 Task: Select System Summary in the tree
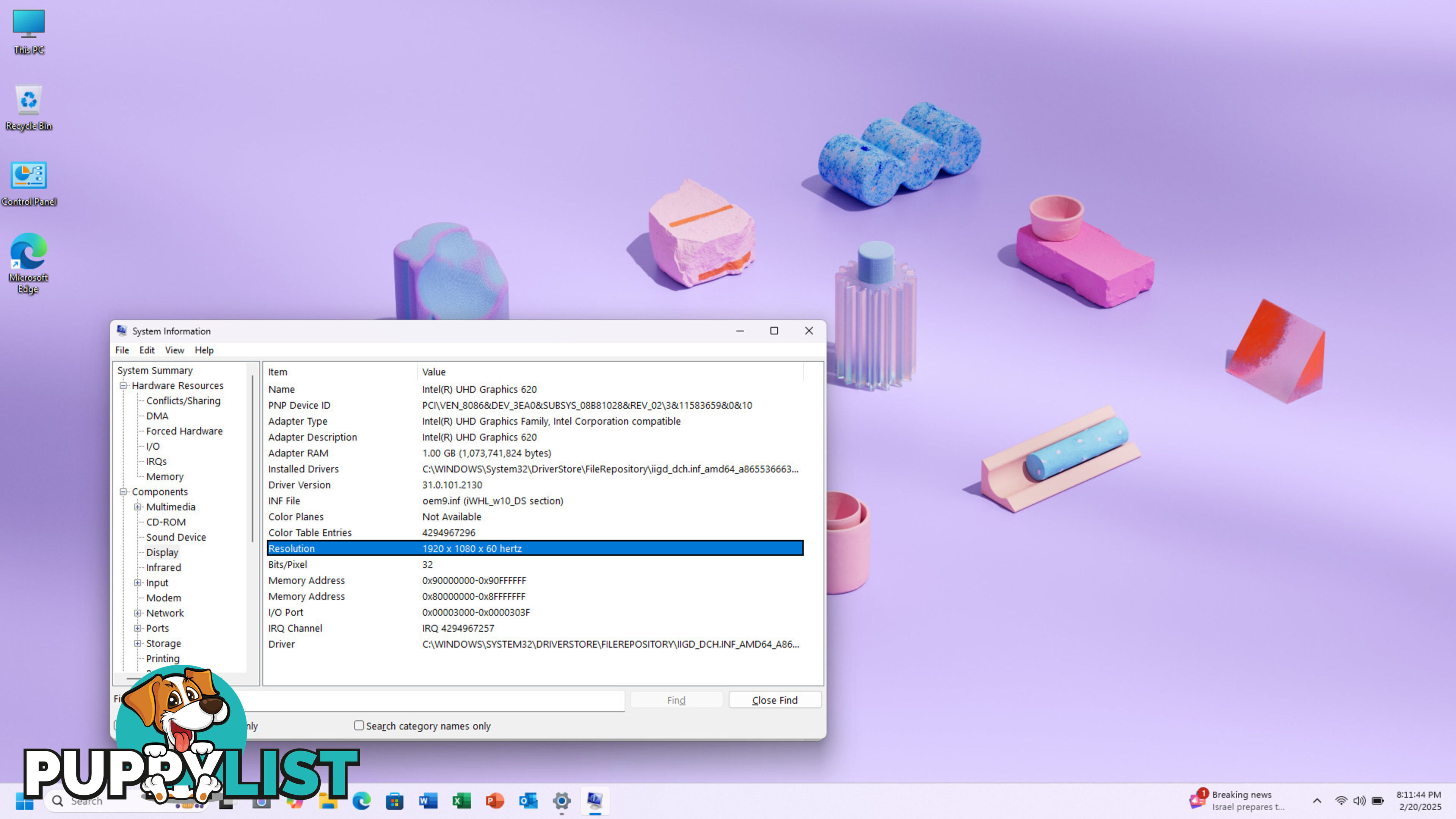point(155,370)
